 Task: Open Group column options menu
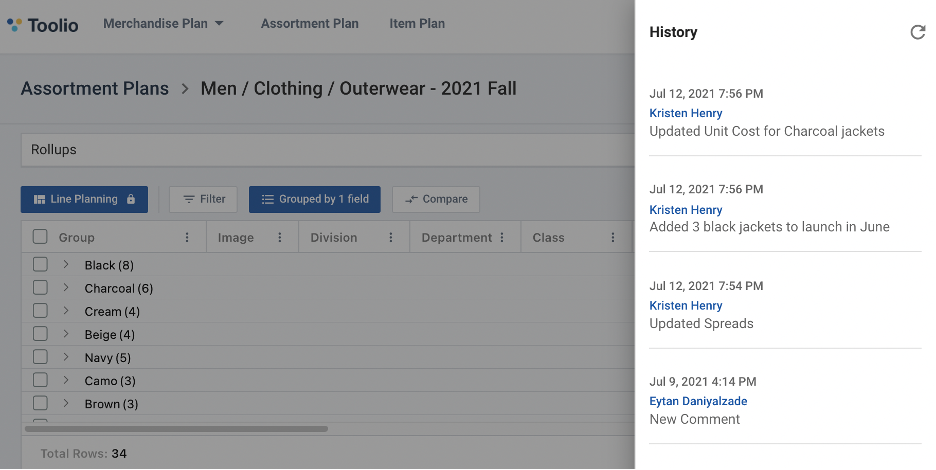[x=187, y=238]
